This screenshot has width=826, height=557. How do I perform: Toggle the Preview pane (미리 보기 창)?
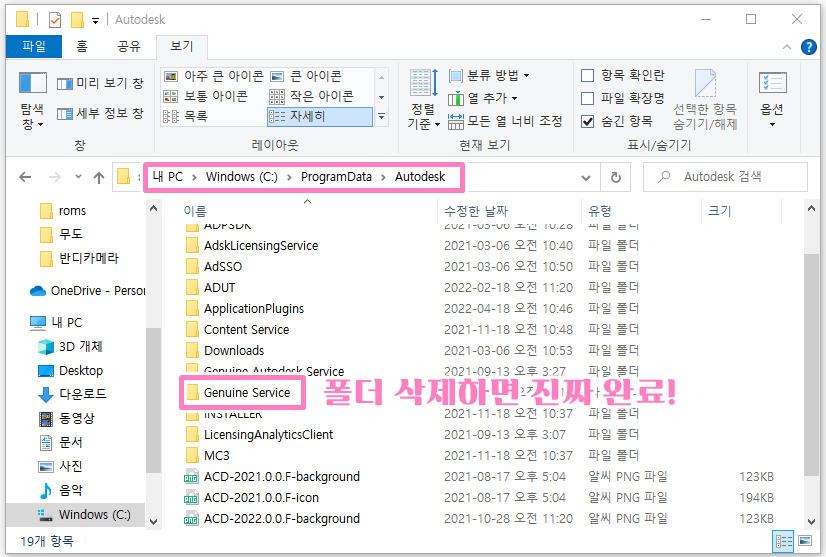coord(100,83)
